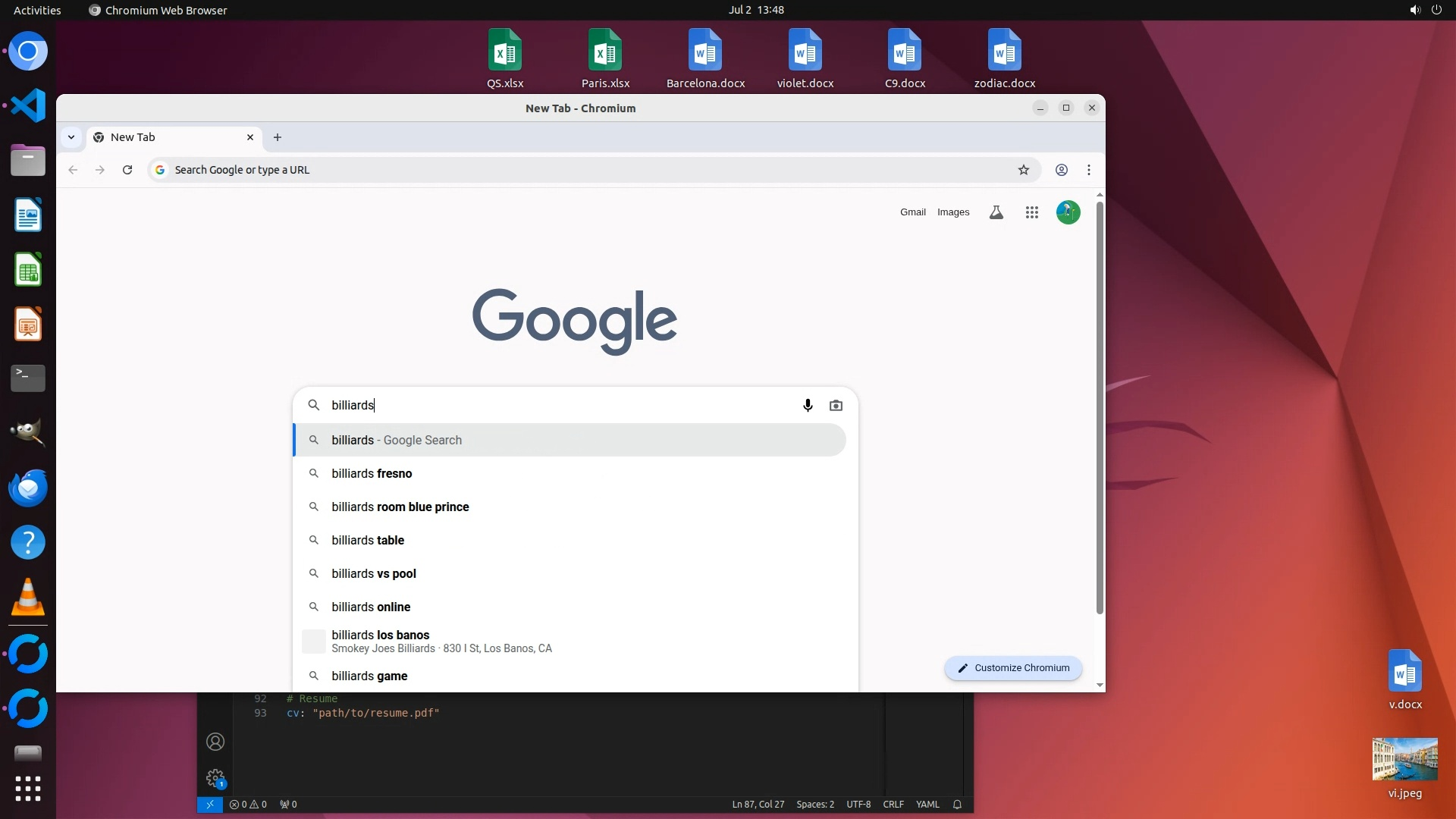
Task: Select 'billiards room blue prince' suggestion
Action: [x=400, y=507]
